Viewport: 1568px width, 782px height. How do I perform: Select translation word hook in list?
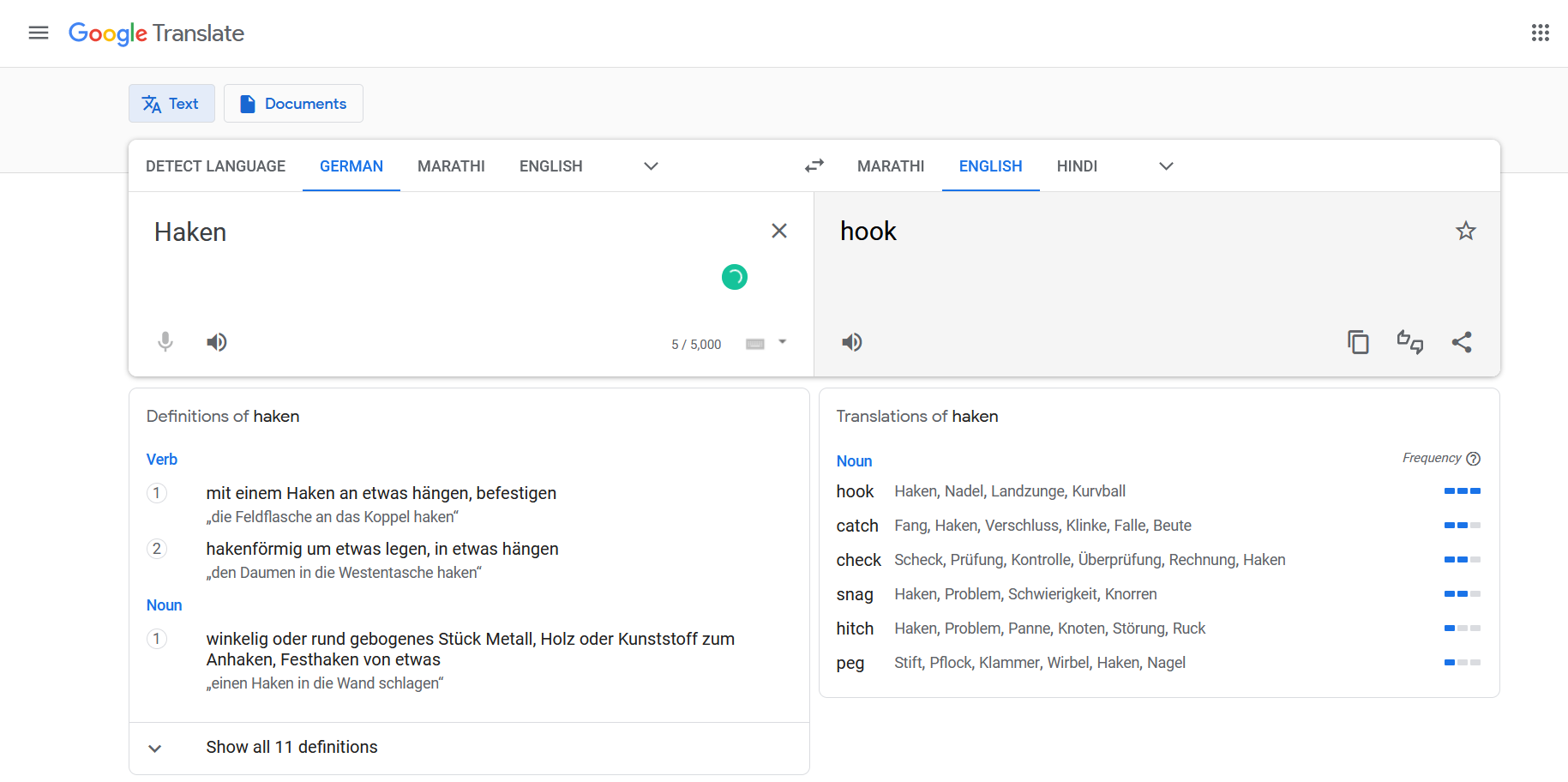(855, 491)
